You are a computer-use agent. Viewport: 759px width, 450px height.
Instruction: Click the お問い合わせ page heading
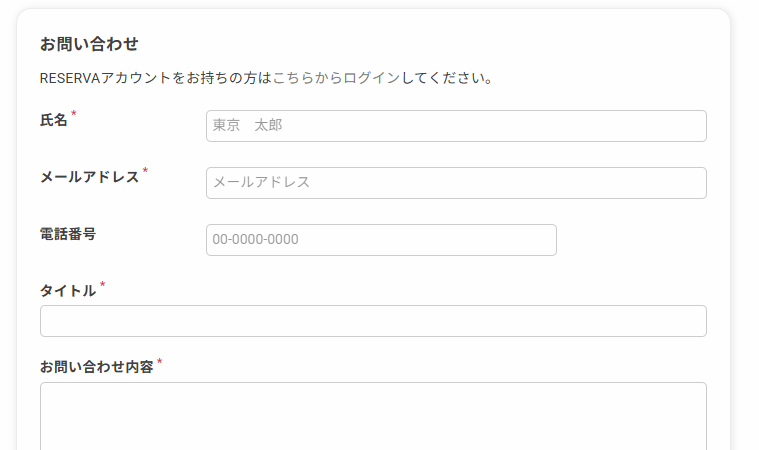(89, 44)
